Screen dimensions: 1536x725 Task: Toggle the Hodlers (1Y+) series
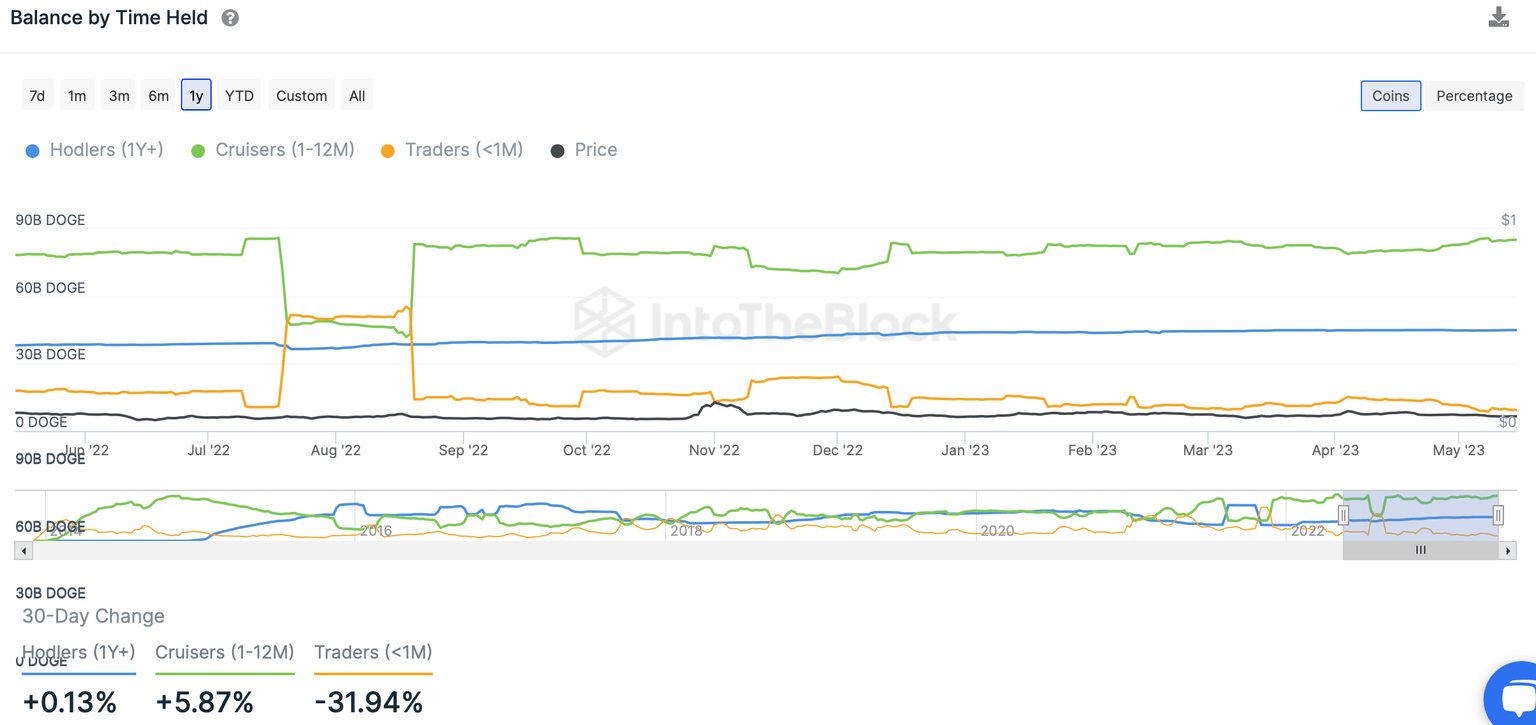pyautogui.click(x=94, y=150)
